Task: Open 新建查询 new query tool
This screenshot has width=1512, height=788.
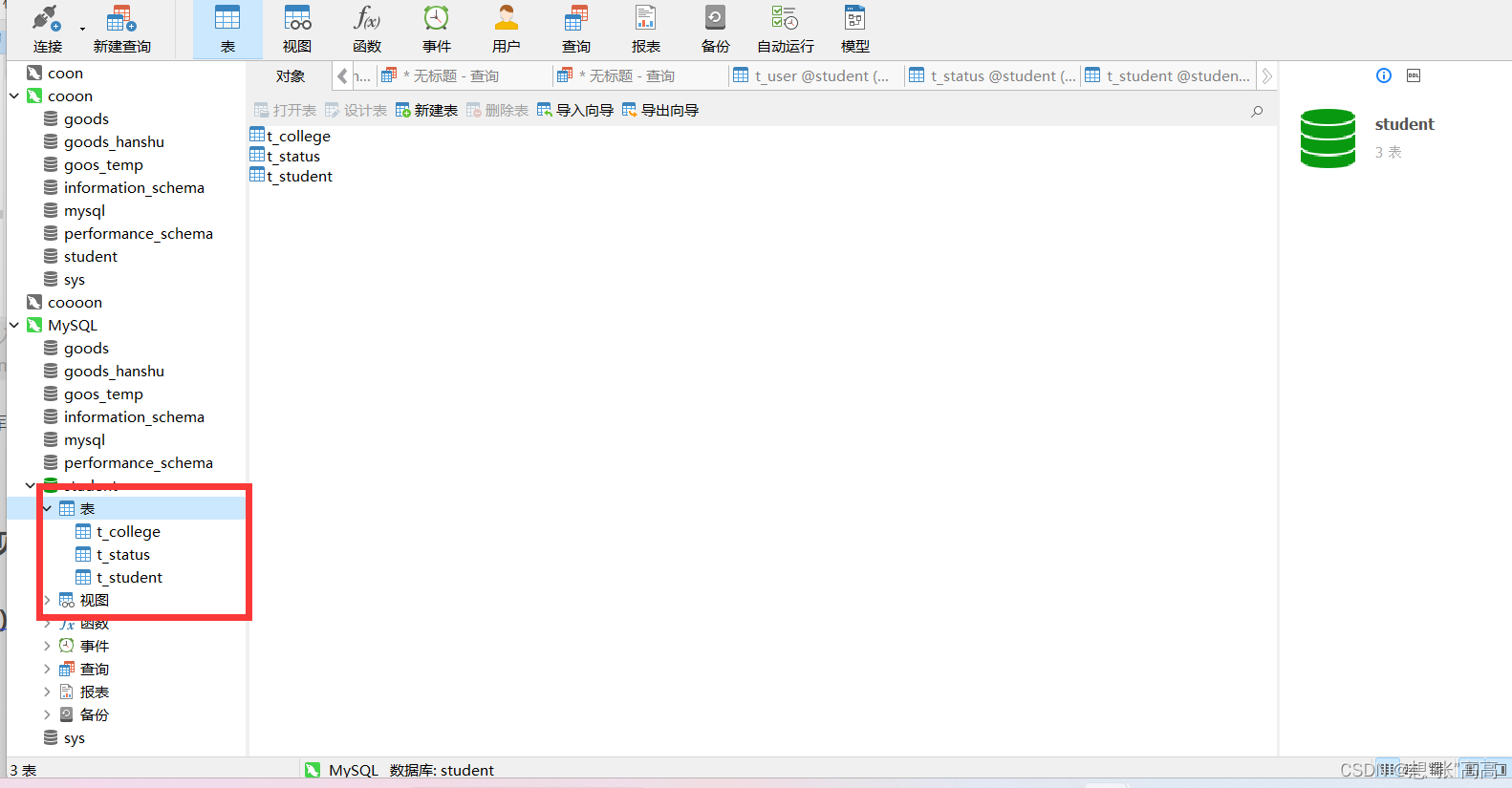Action: [121, 29]
